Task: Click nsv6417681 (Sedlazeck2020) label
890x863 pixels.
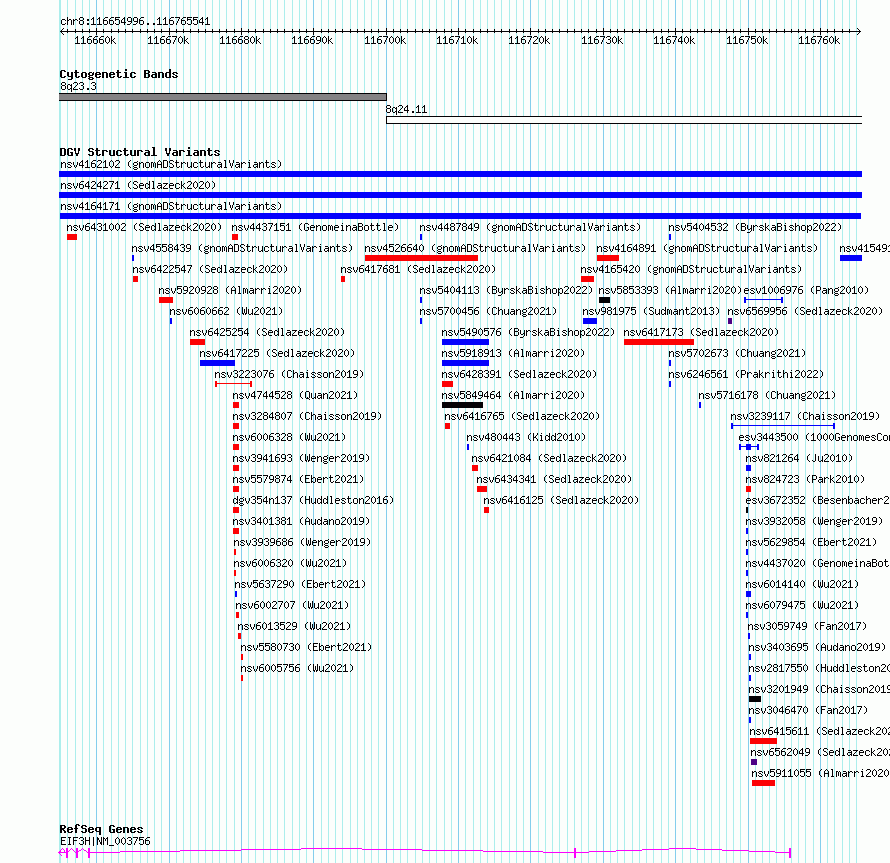Action: (x=418, y=269)
